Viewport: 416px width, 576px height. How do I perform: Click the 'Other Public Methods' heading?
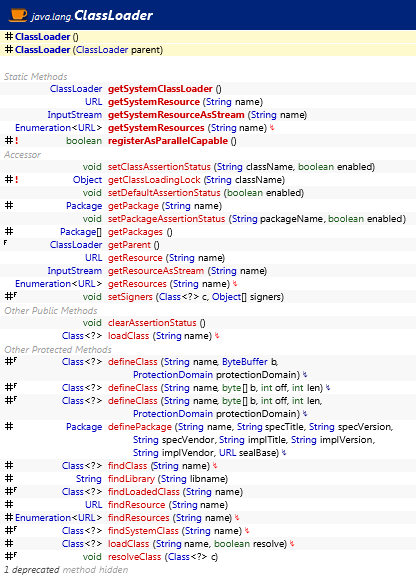tap(51, 311)
